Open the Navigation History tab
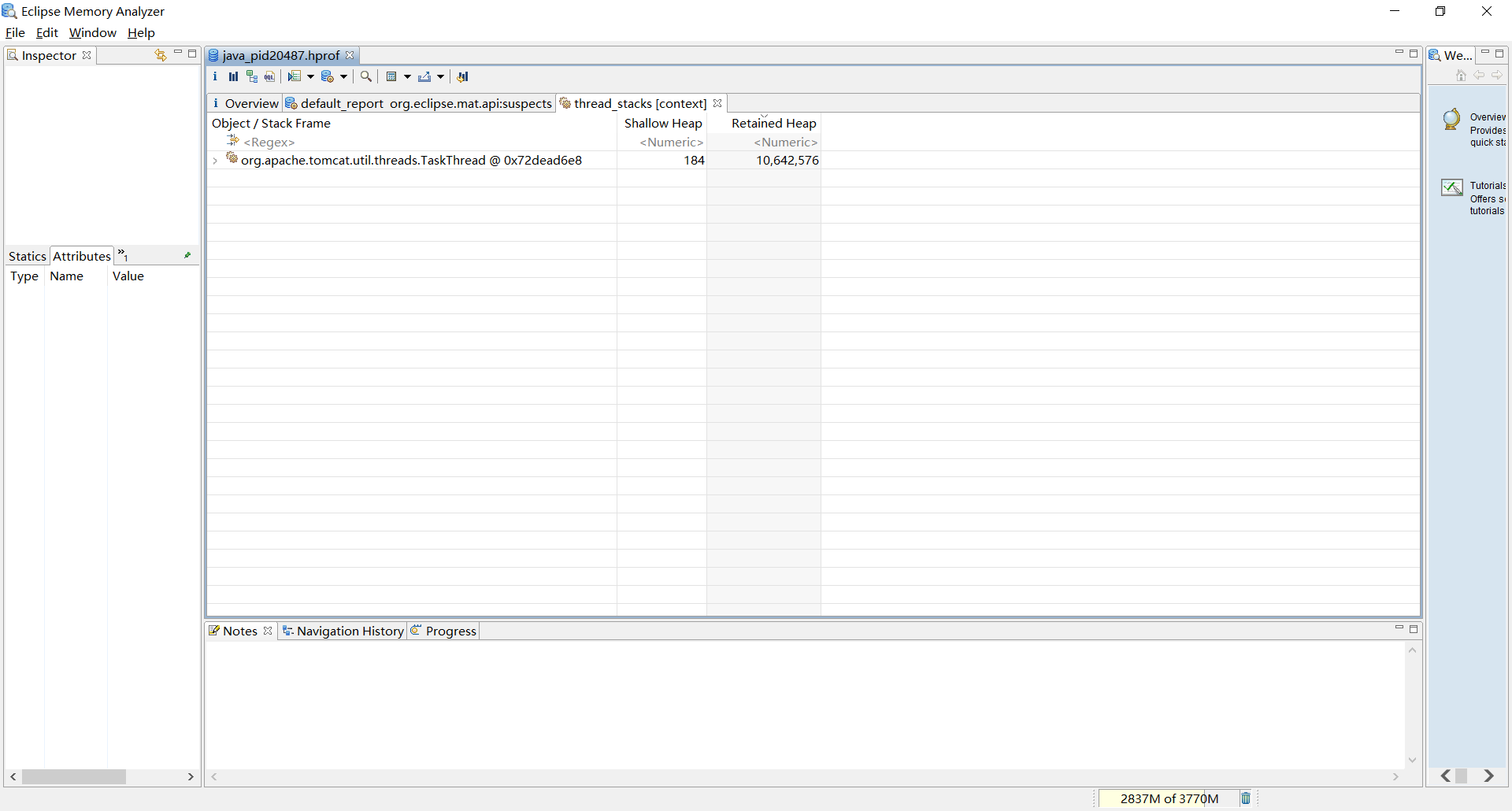 coord(343,631)
